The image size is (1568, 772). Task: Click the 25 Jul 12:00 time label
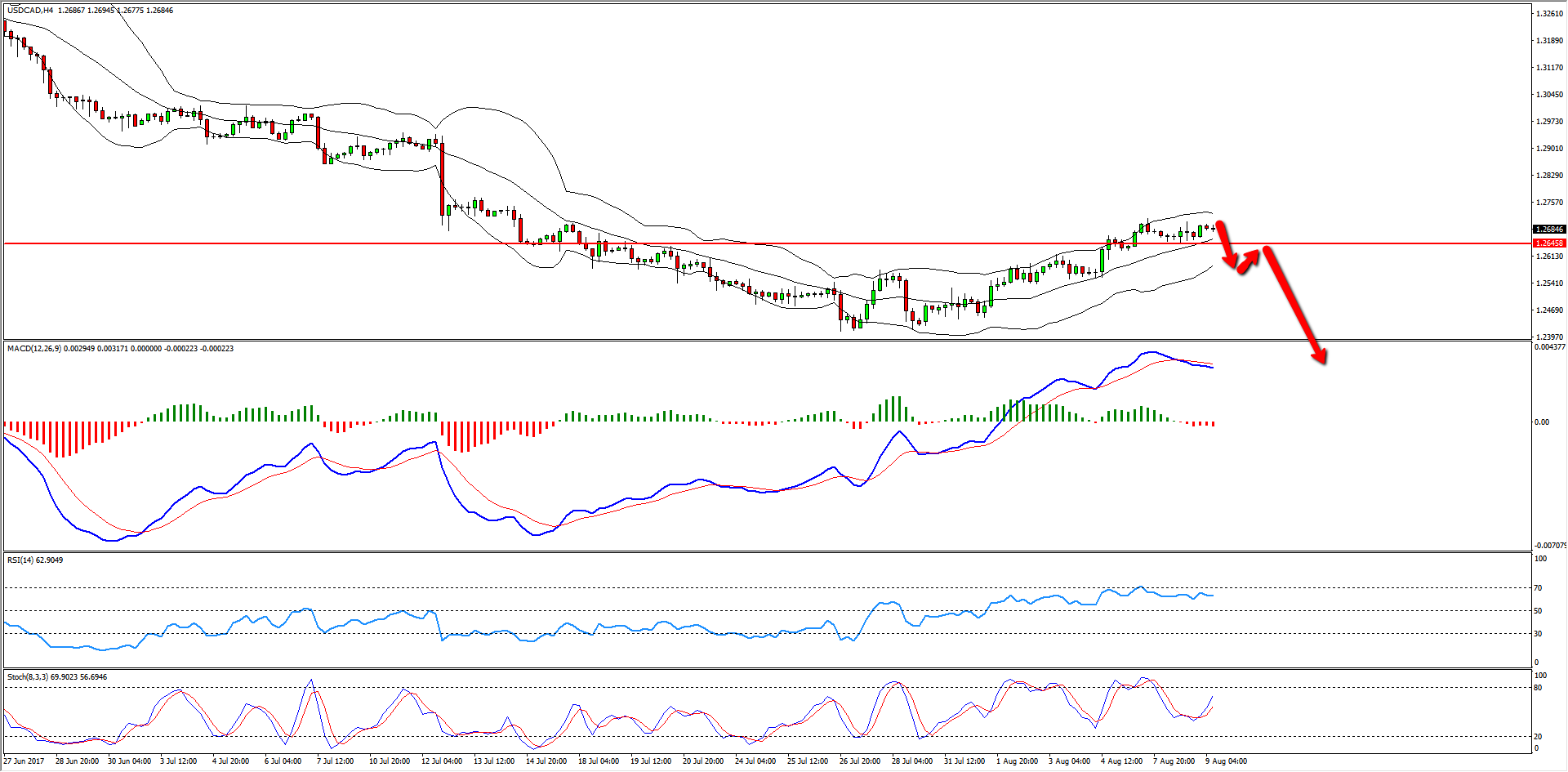tap(808, 761)
